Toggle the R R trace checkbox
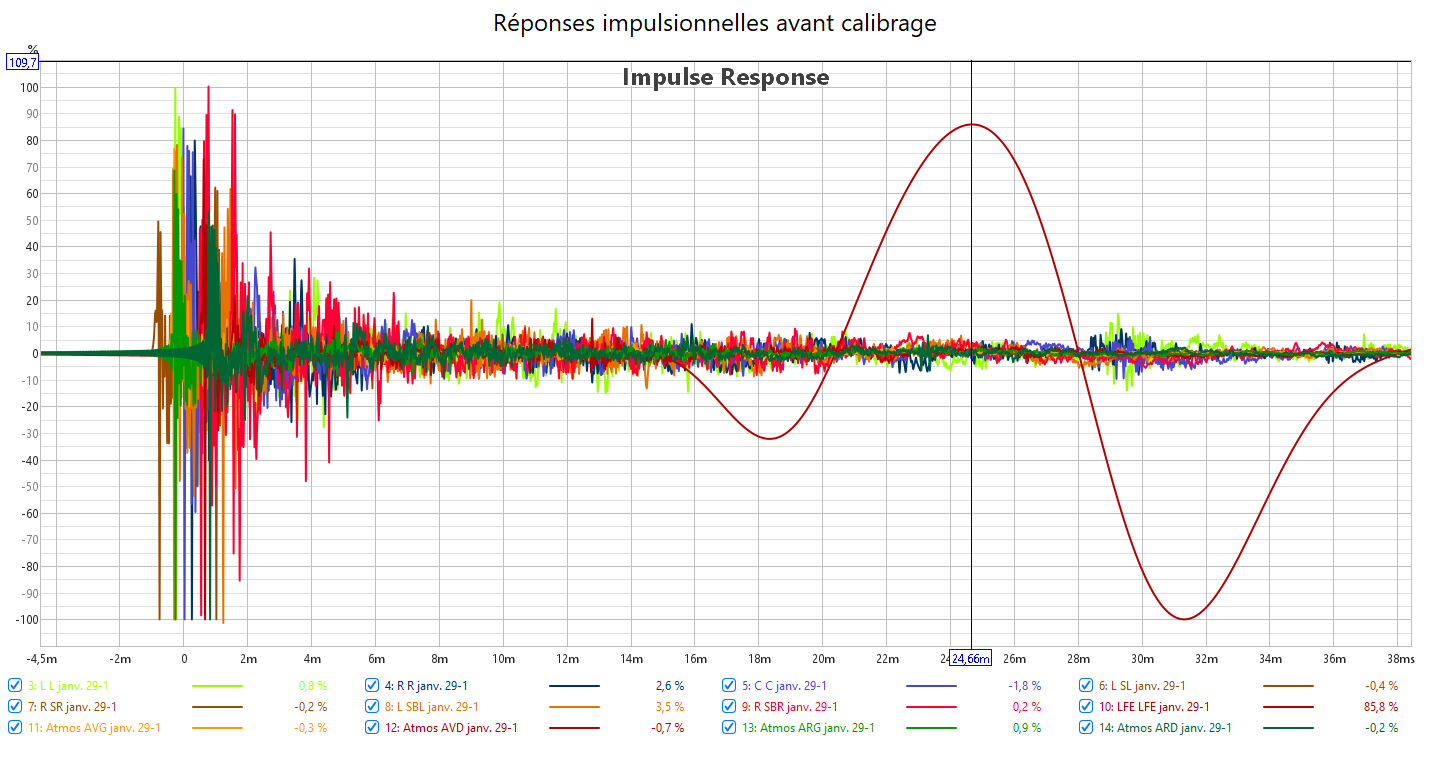 (x=373, y=686)
